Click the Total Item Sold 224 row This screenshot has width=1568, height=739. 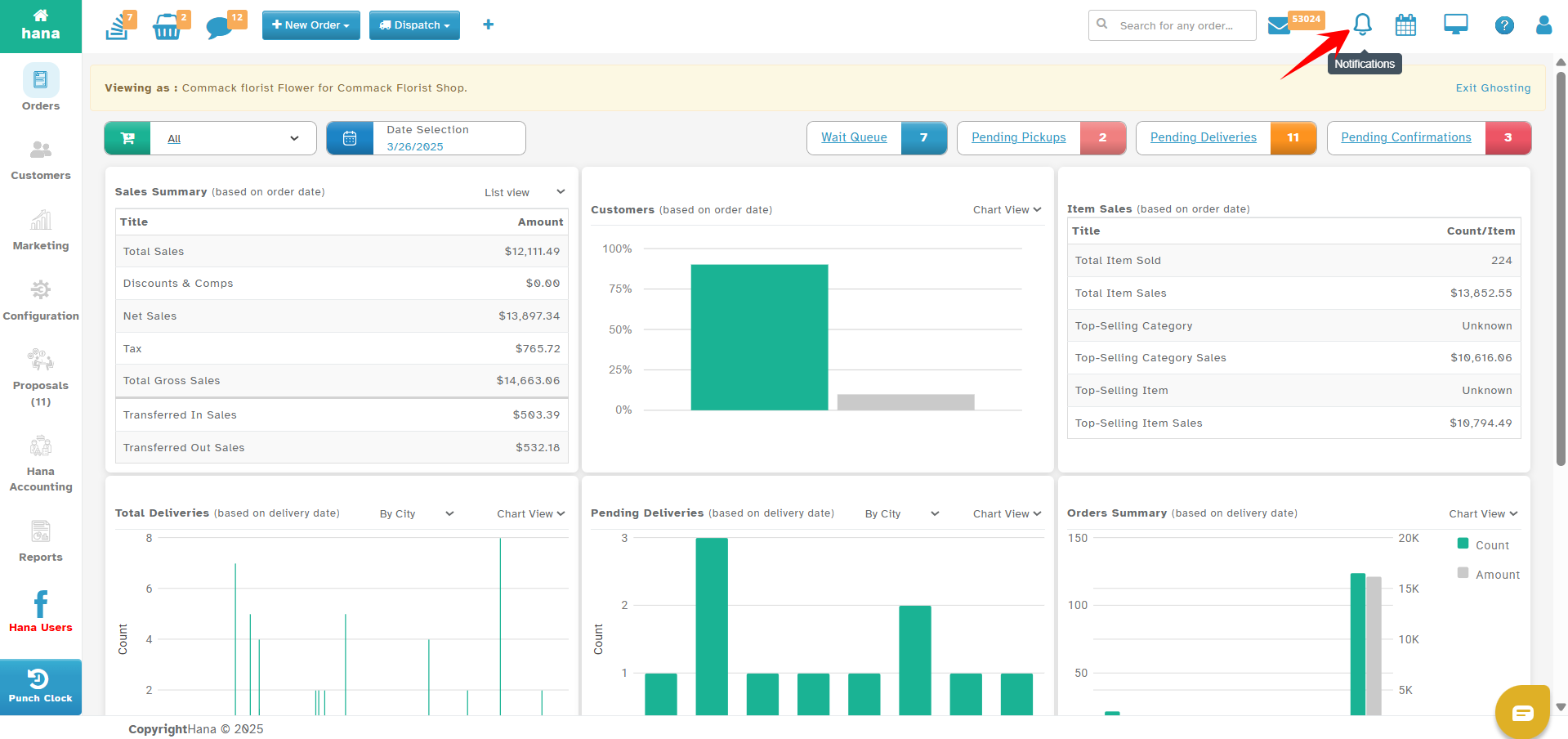tap(1293, 261)
